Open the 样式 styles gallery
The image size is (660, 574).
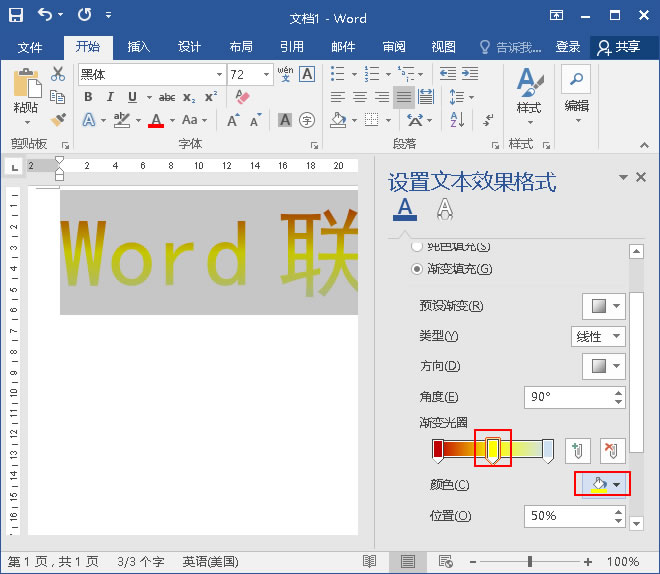pyautogui.click(x=530, y=97)
